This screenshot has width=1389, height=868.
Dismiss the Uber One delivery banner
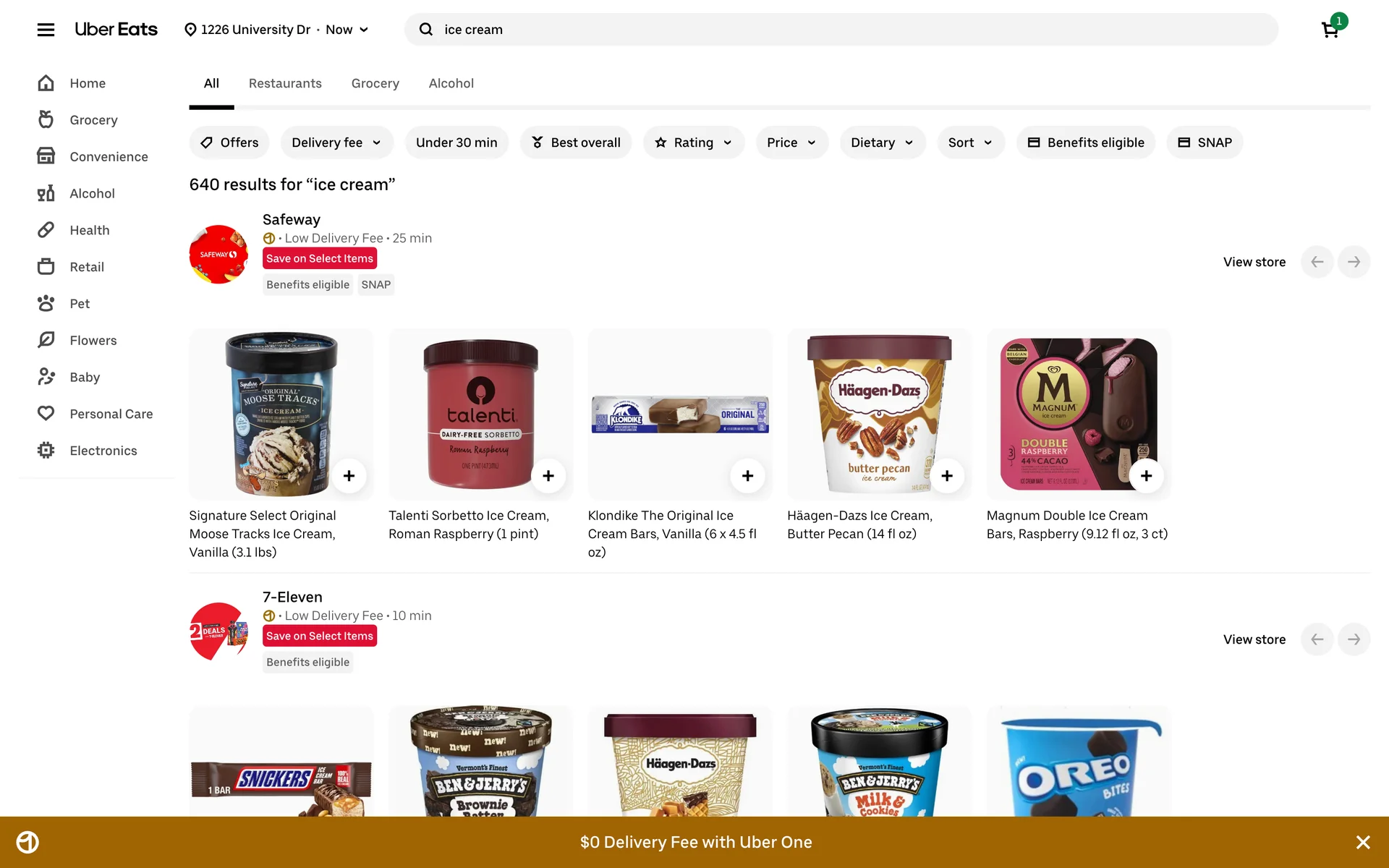(1363, 842)
